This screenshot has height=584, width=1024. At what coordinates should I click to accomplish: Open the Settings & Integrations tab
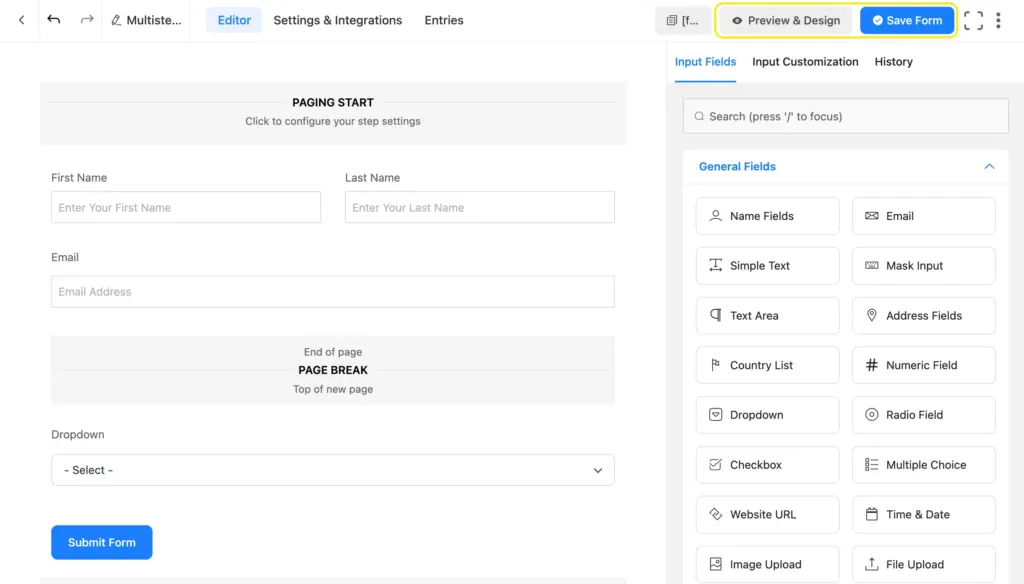click(x=337, y=20)
